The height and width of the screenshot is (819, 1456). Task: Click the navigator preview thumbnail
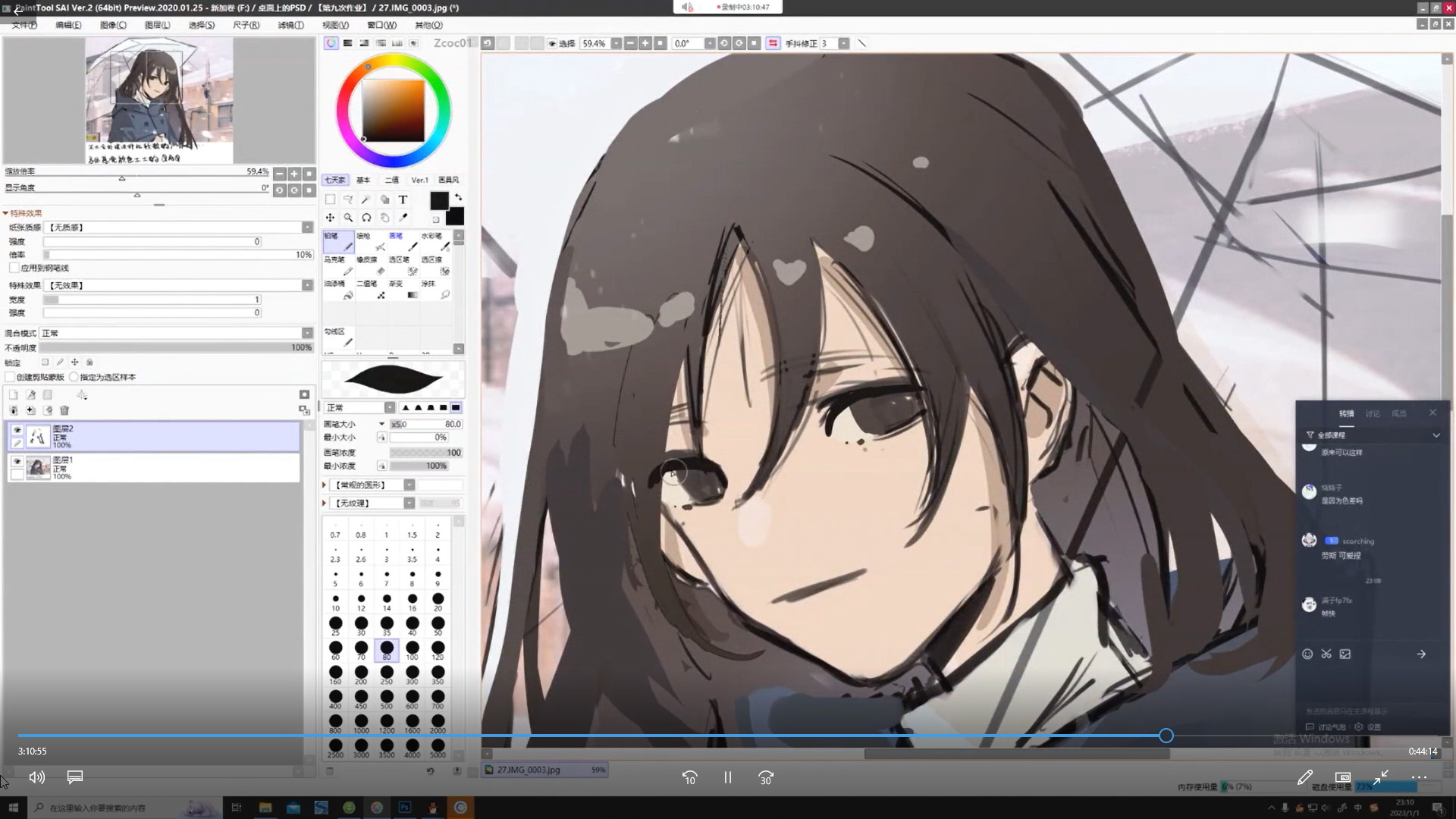(x=159, y=101)
